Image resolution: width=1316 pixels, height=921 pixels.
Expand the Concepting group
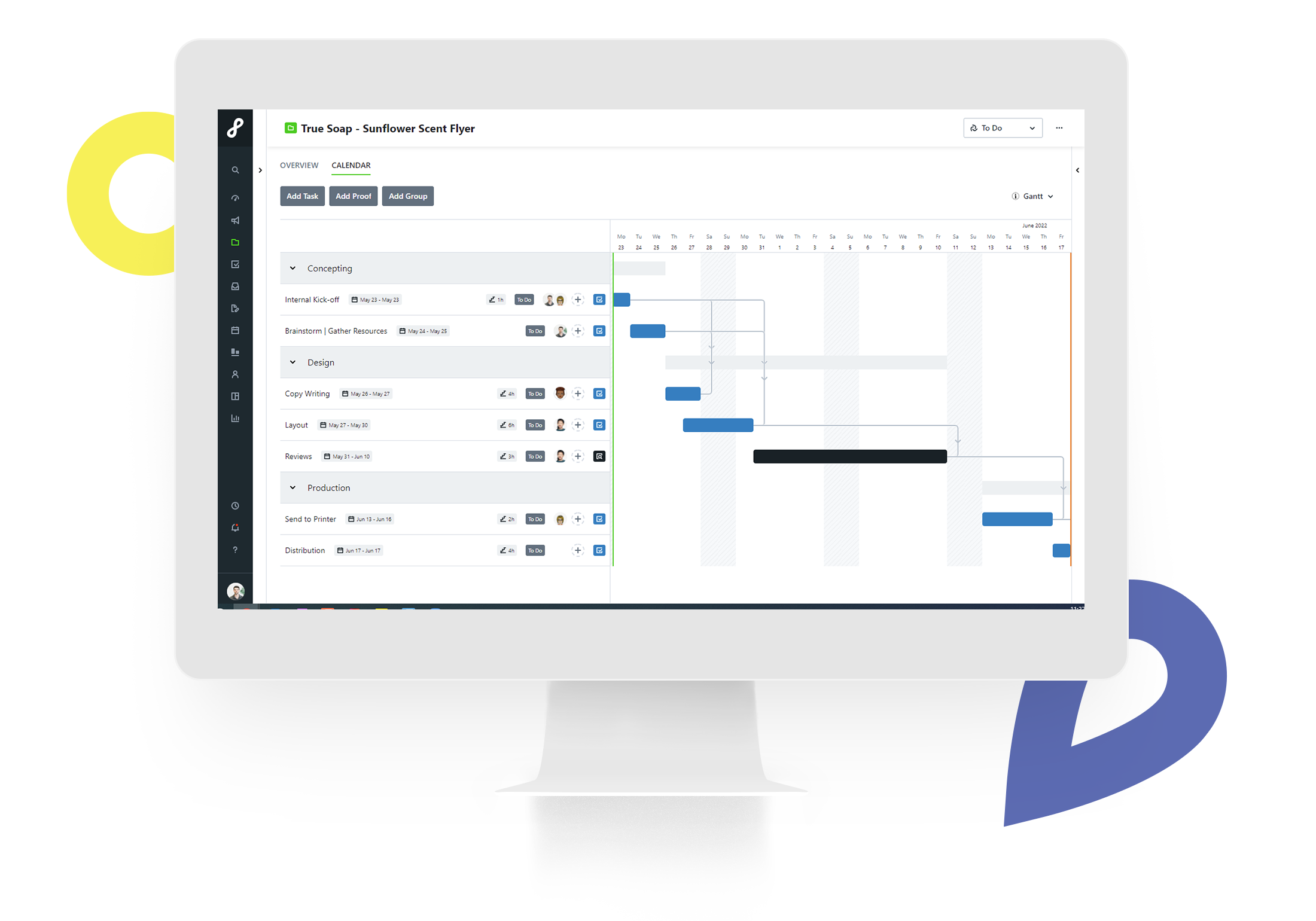pyautogui.click(x=292, y=268)
